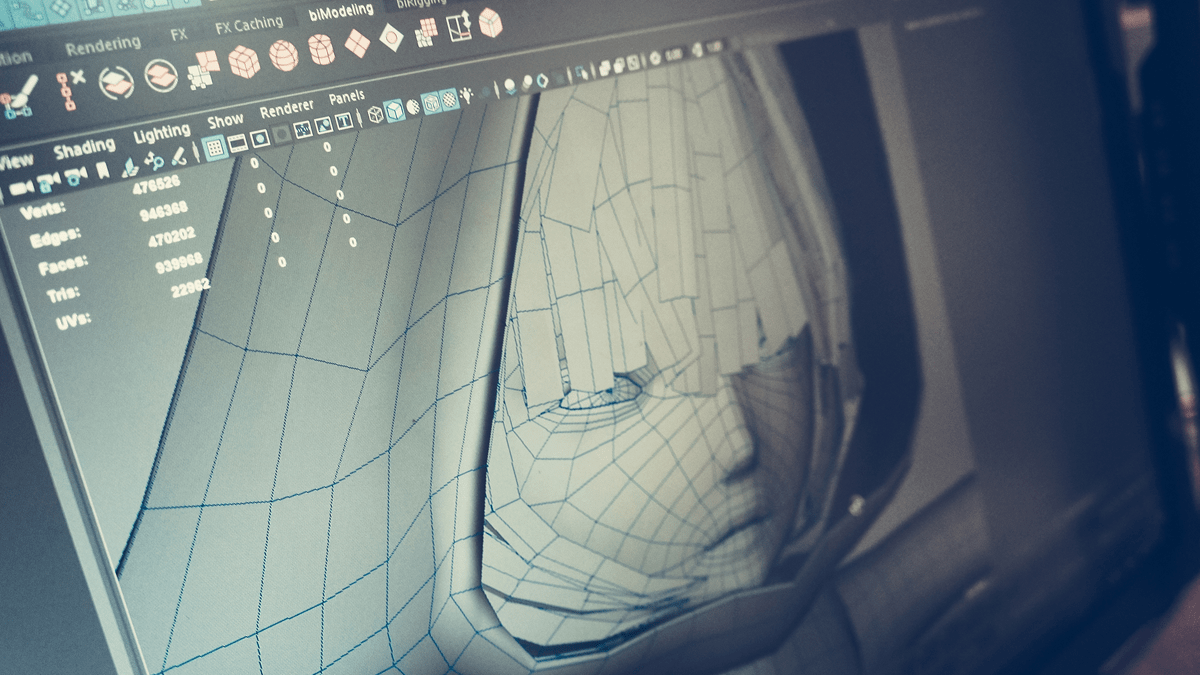1200x675 pixels.
Task: Open the viewport Show menu
Action: point(224,120)
